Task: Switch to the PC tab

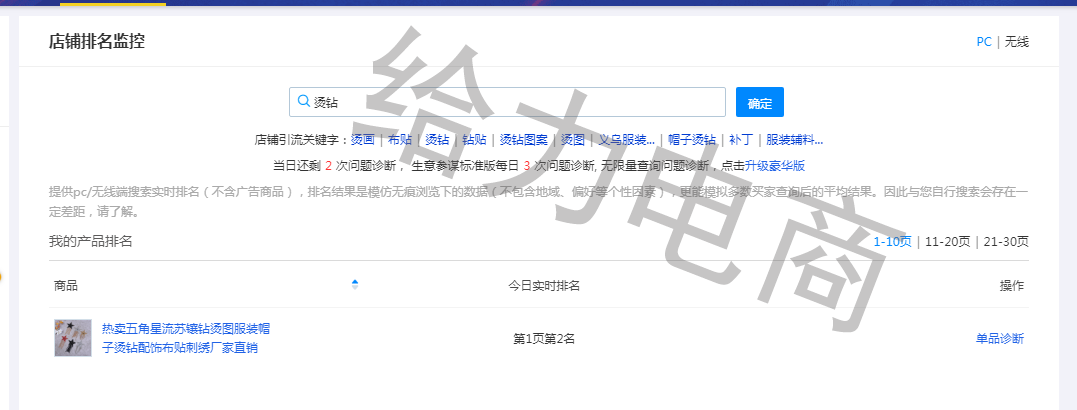Action: tap(984, 42)
